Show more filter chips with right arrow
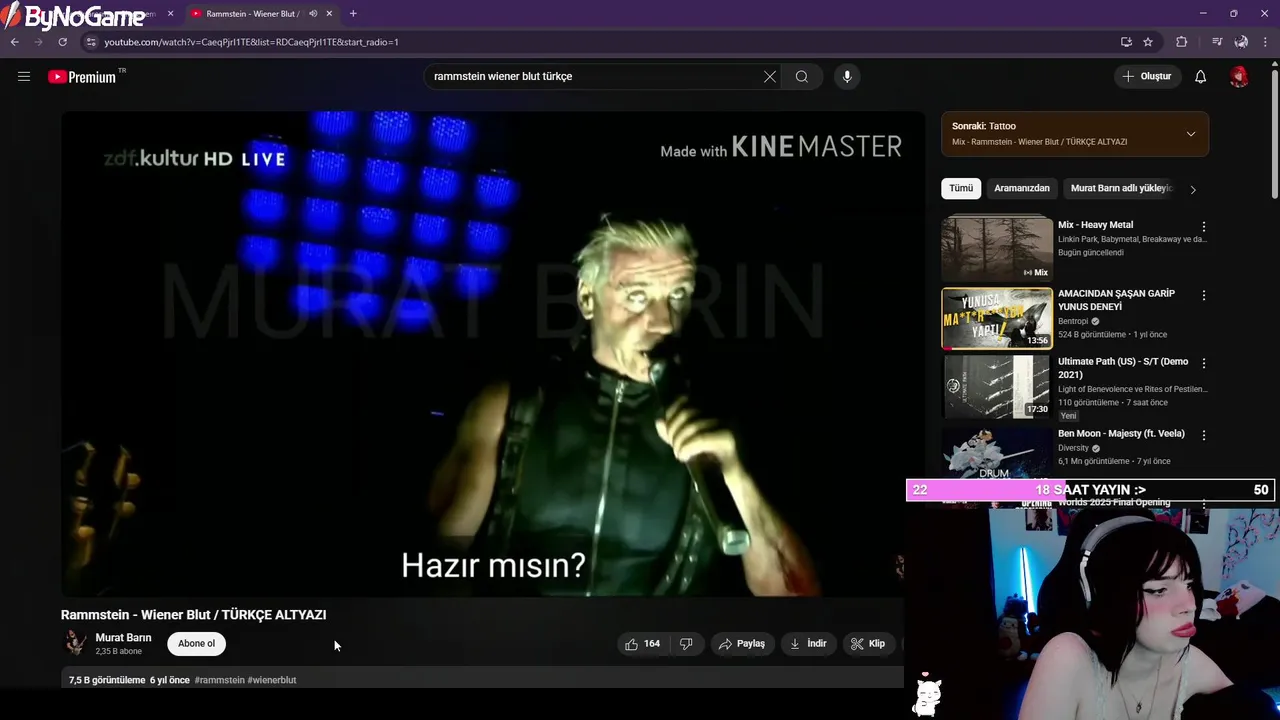The height and width of the screenshot is (720, 1280). click(1192, 189)
